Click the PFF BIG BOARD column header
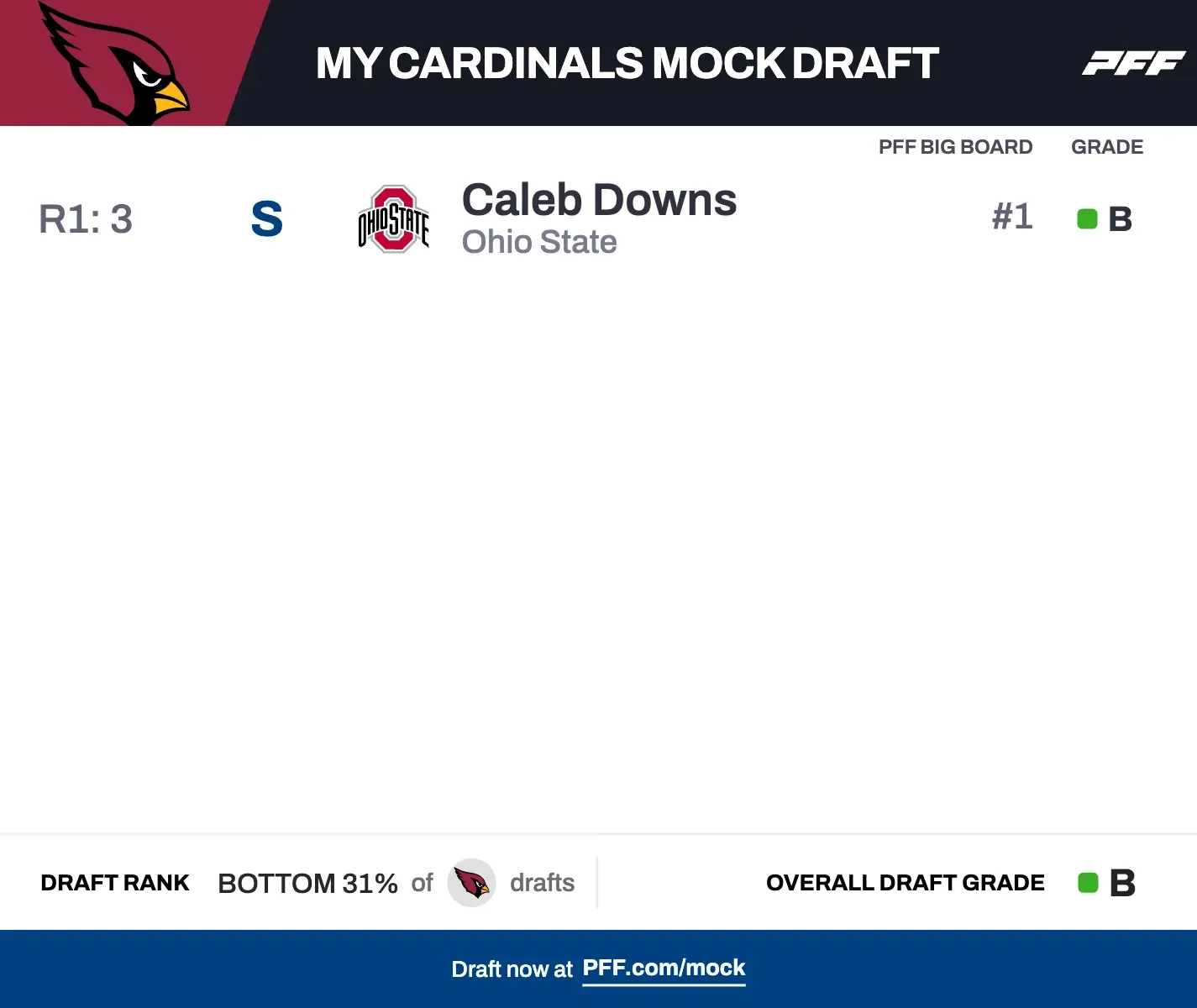The image size is (1197, 1008). click(955, 147)
